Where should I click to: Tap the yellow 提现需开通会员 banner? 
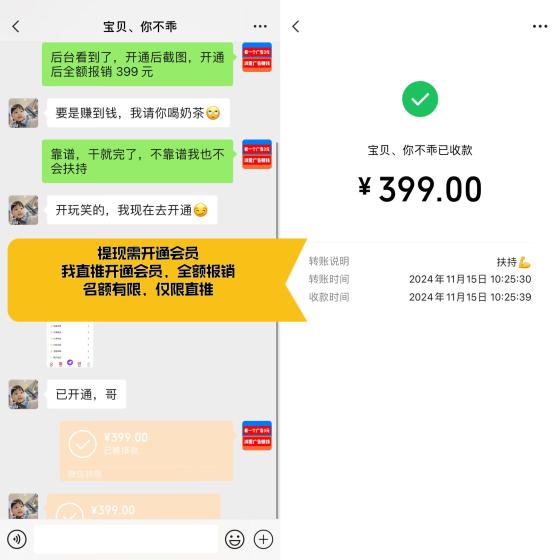click(x=157, y=280)
